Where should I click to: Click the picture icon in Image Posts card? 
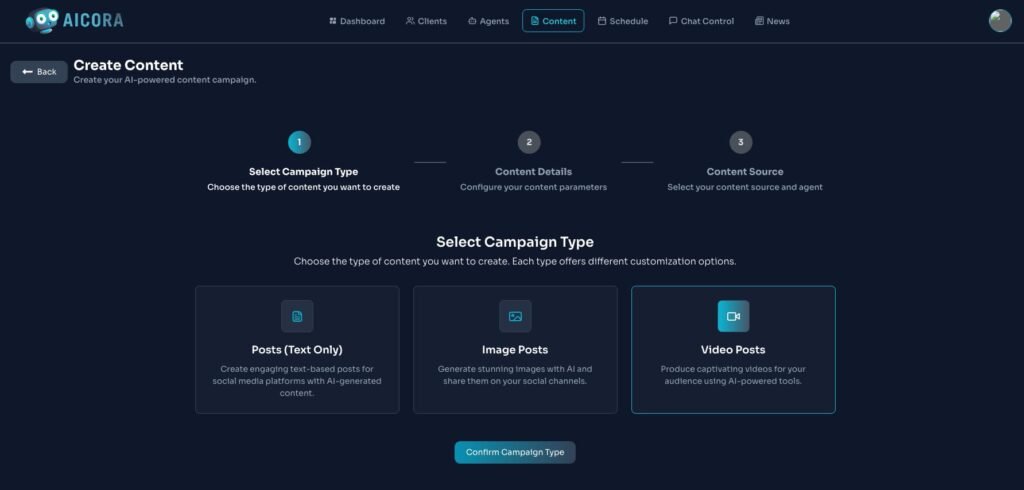click(515, 316)
